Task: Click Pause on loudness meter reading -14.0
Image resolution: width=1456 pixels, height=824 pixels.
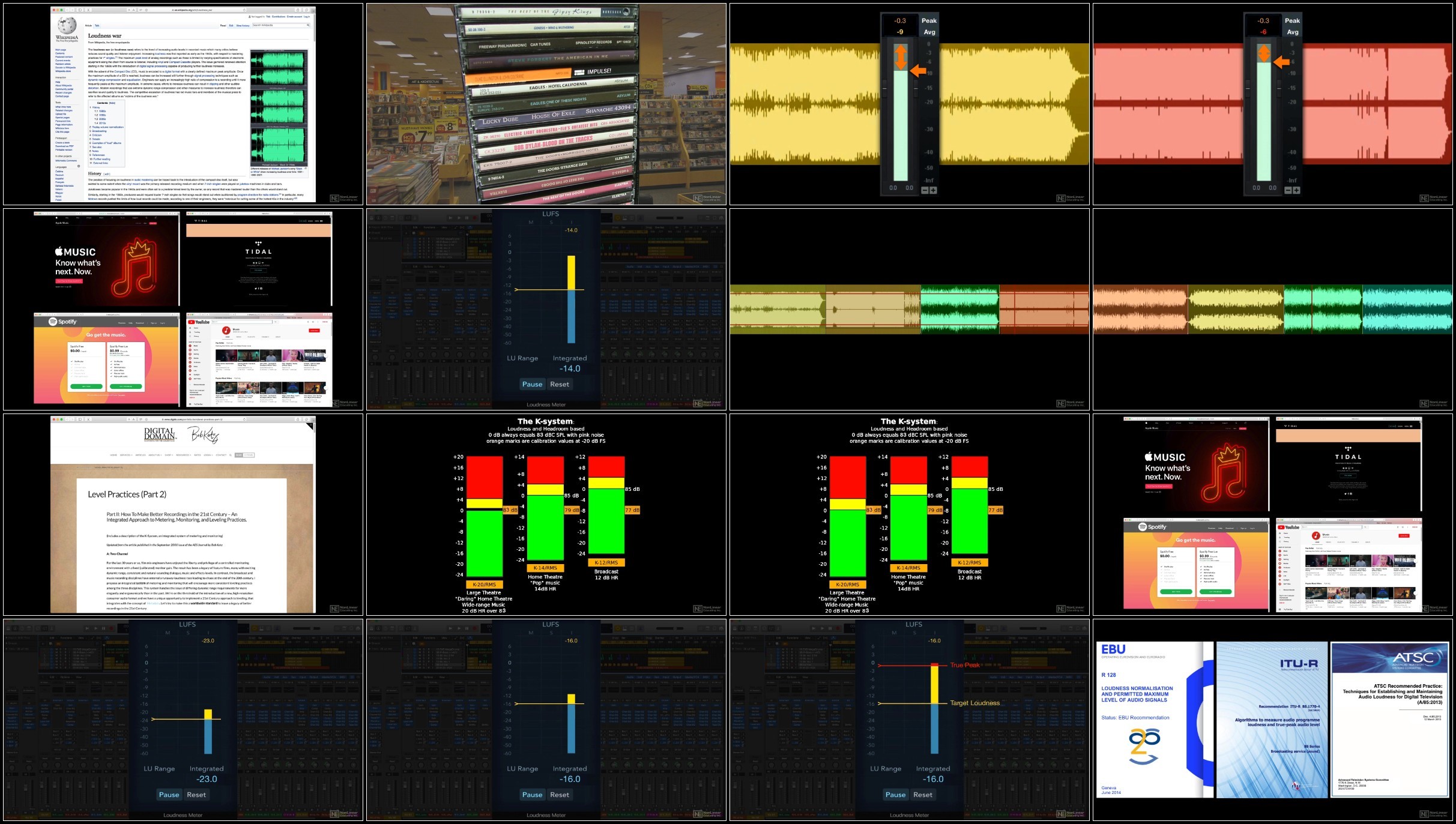Action: pyautogui.click(x=532, y=384)
